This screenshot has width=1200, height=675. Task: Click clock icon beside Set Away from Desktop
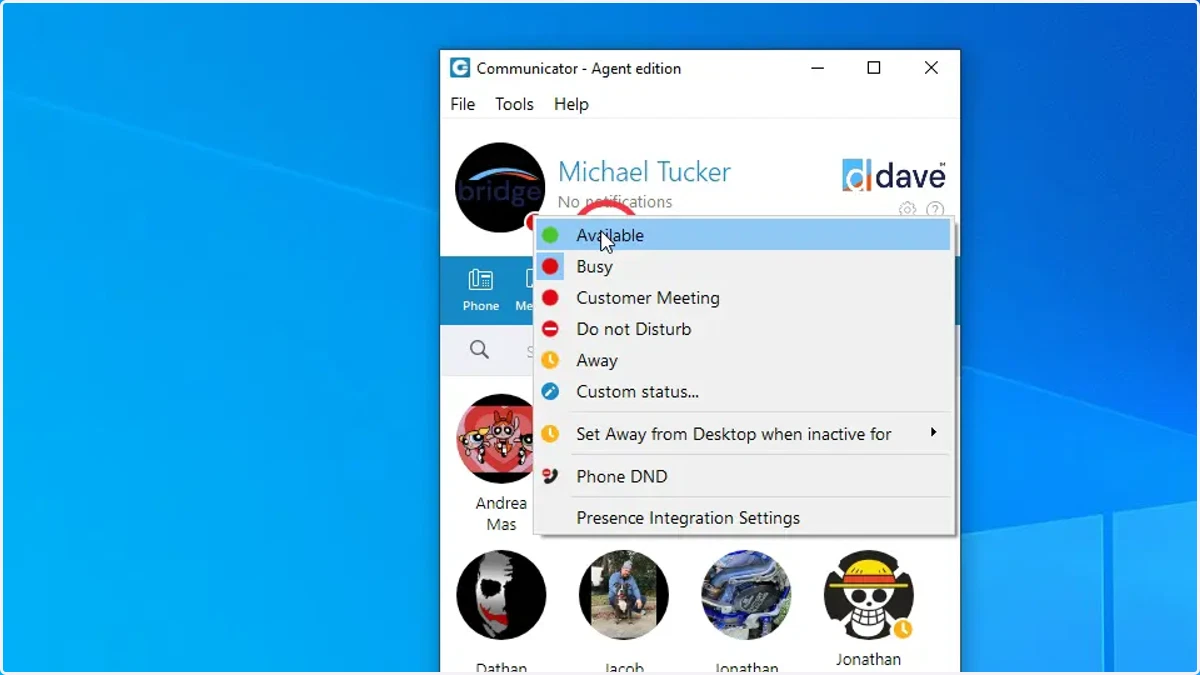tap(550, 434)
